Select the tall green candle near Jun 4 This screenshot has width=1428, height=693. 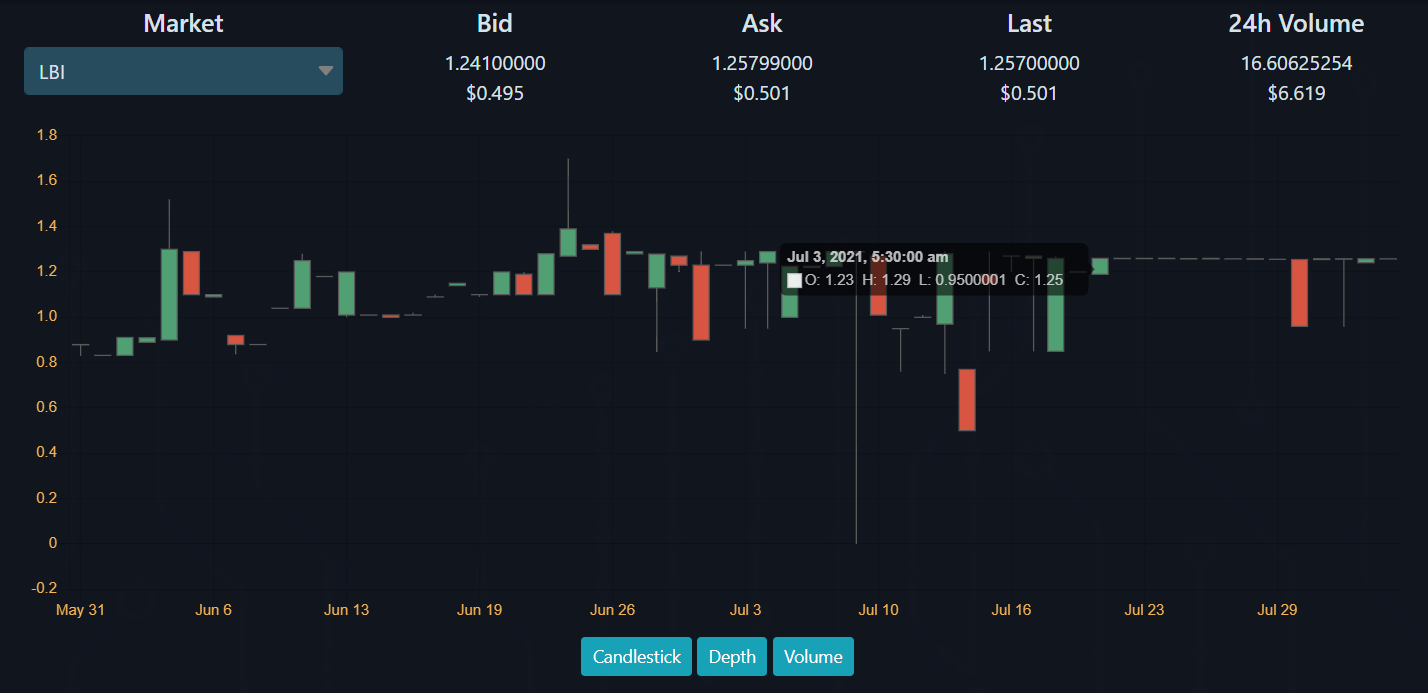click(169, 294)
